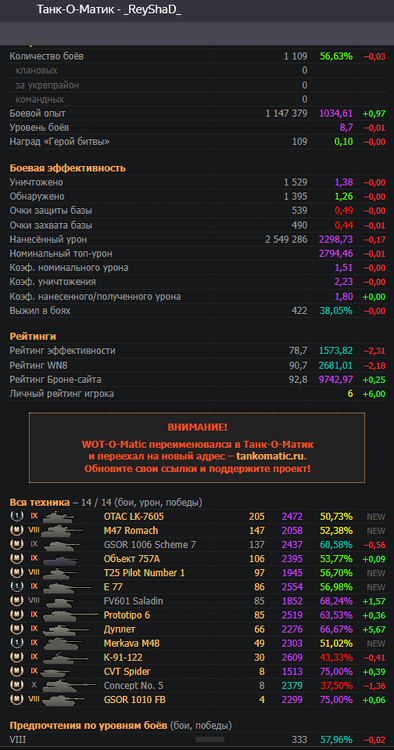The width and height of the screenshot is (394, 750).
Task: Open the Concept No. 5 tank name
Action: click(133, 685)
